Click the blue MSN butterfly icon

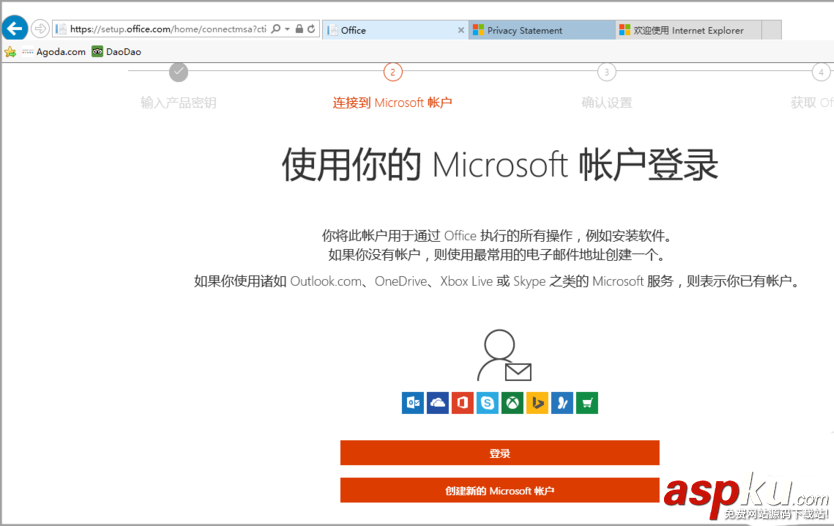[x=562, y=403]
